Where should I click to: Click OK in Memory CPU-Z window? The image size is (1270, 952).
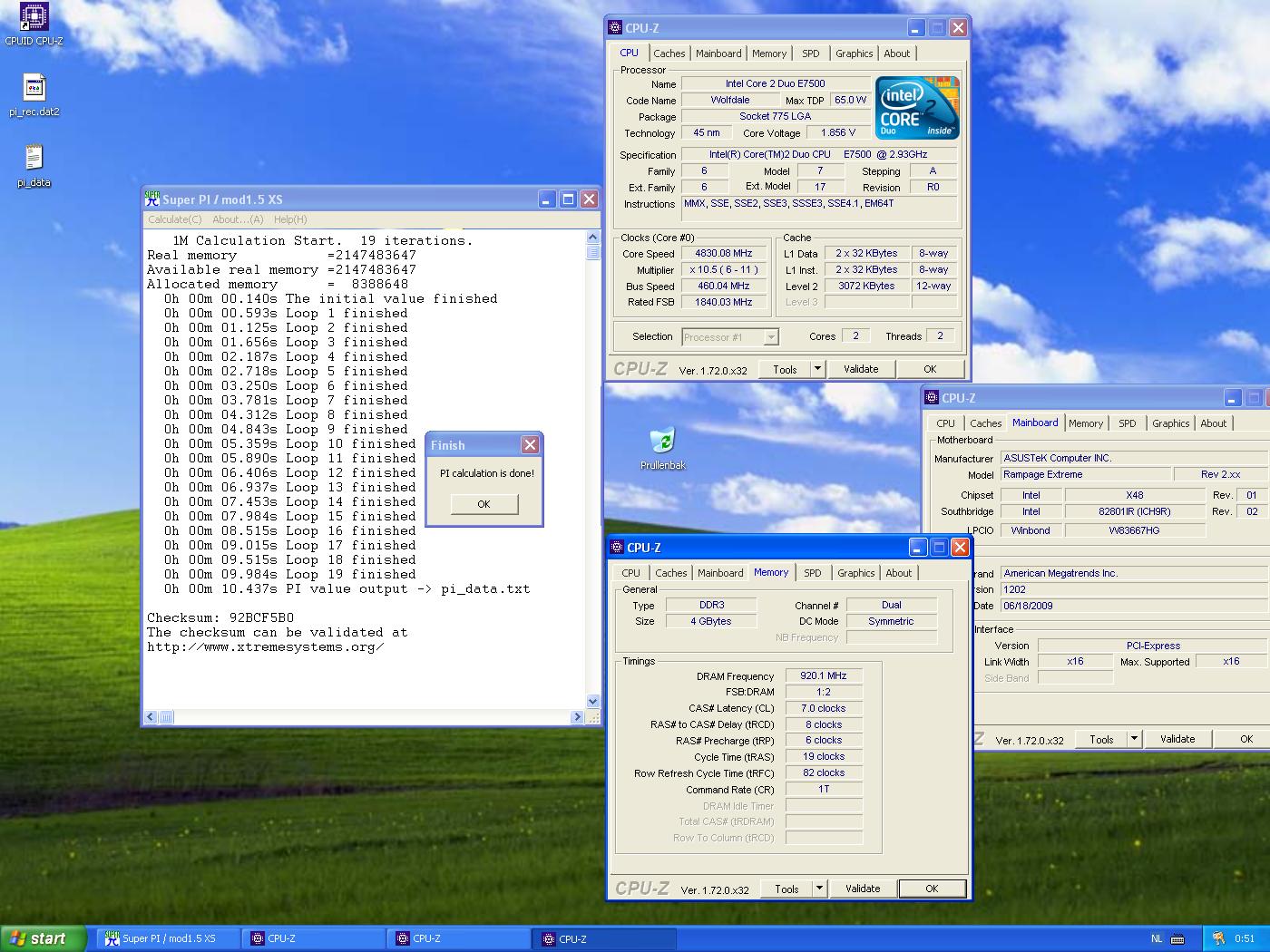point(932,889)
